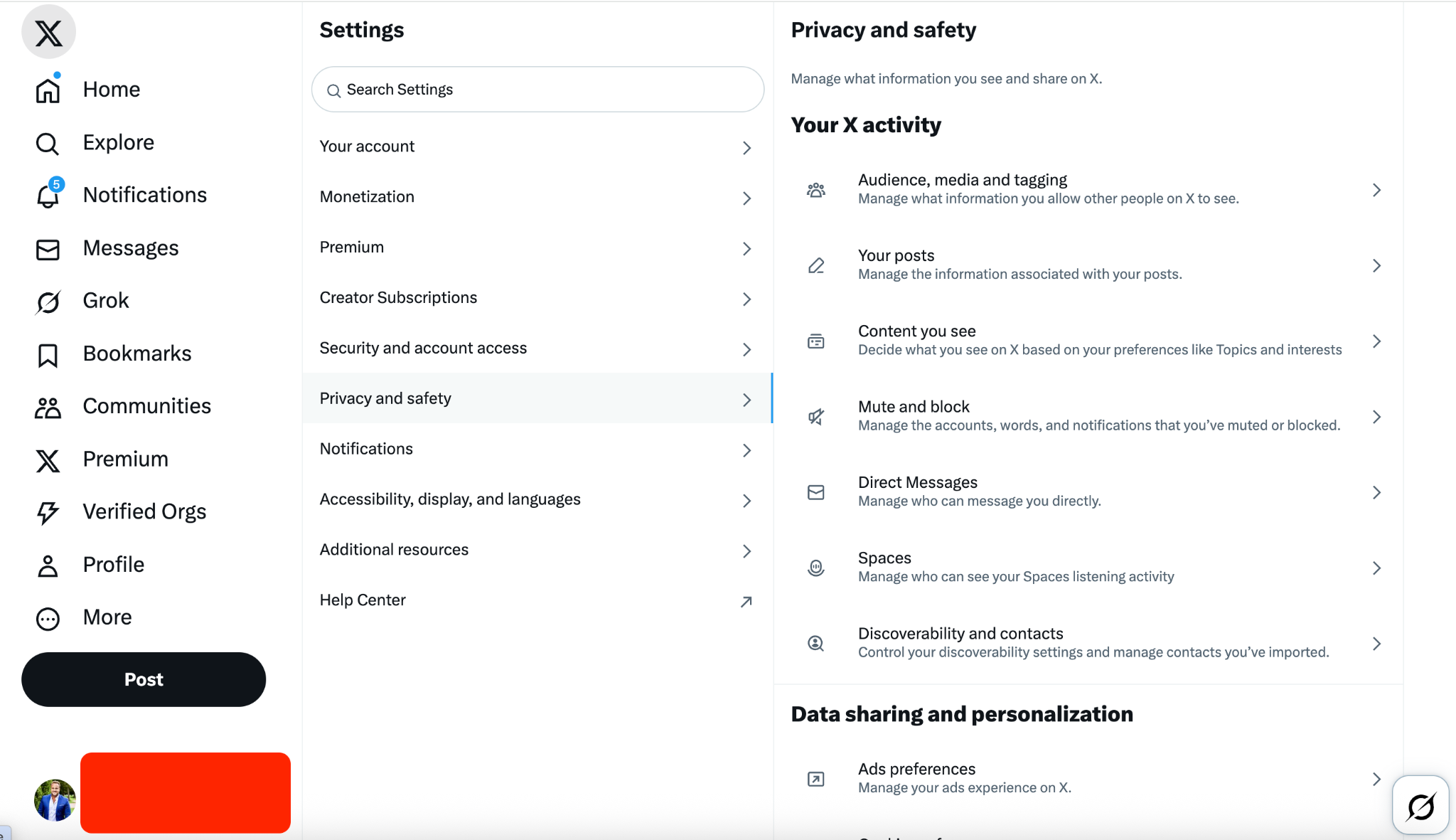Click the More circle icon

pos(48,618)
